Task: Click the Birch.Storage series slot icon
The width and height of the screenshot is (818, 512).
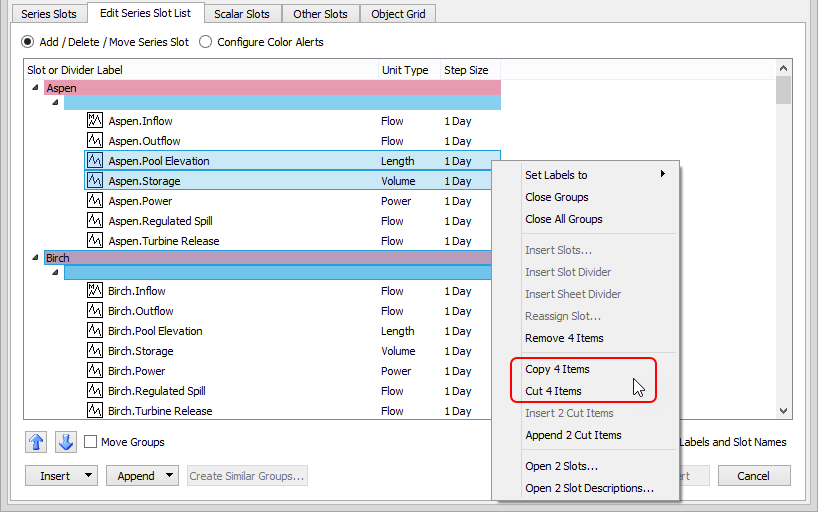Action: (96, 351)
